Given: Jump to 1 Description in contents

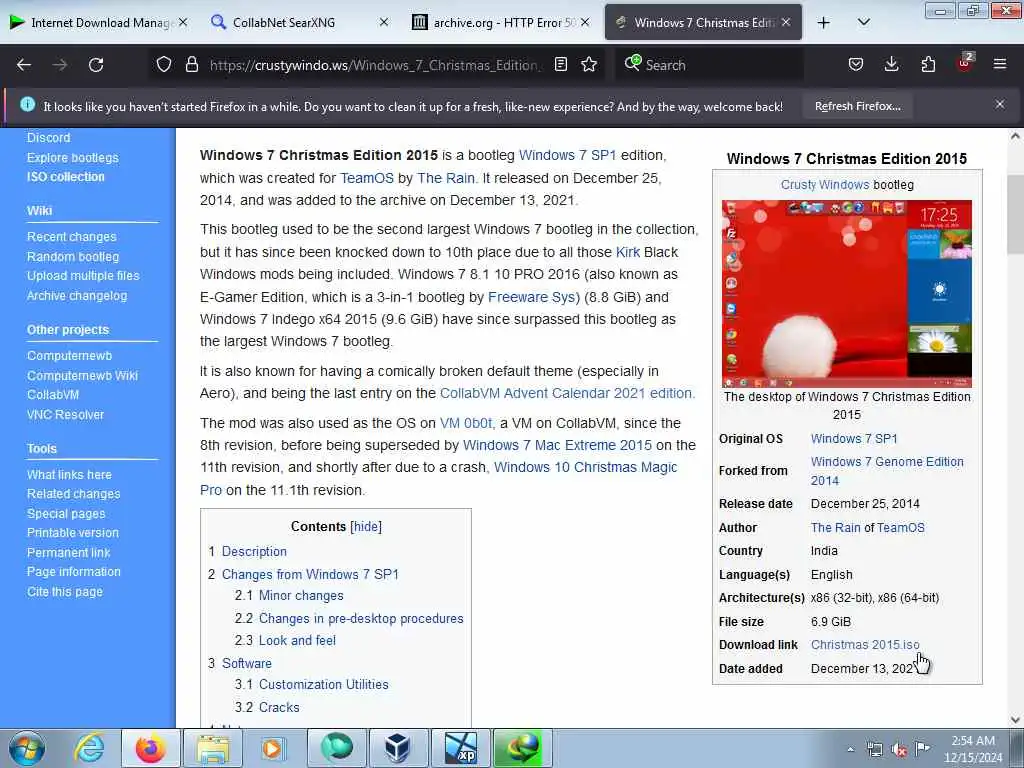Looking at the screenshot, I should 254,551.
